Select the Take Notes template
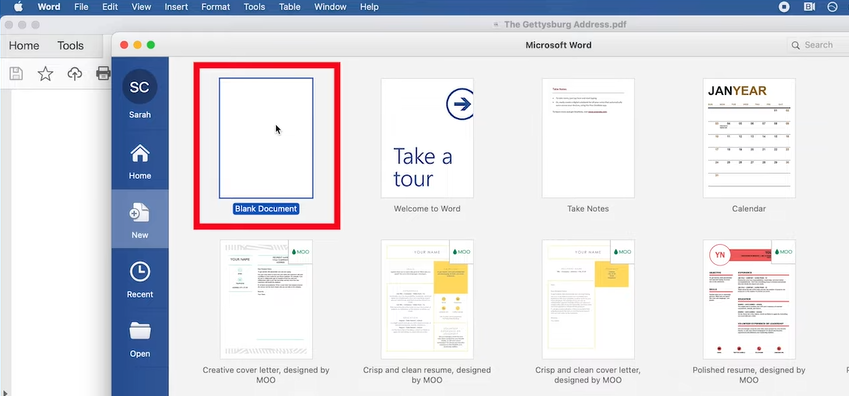The width and height of the screenshot is (849, 396). pyautogui.click(x=588, y=138)
